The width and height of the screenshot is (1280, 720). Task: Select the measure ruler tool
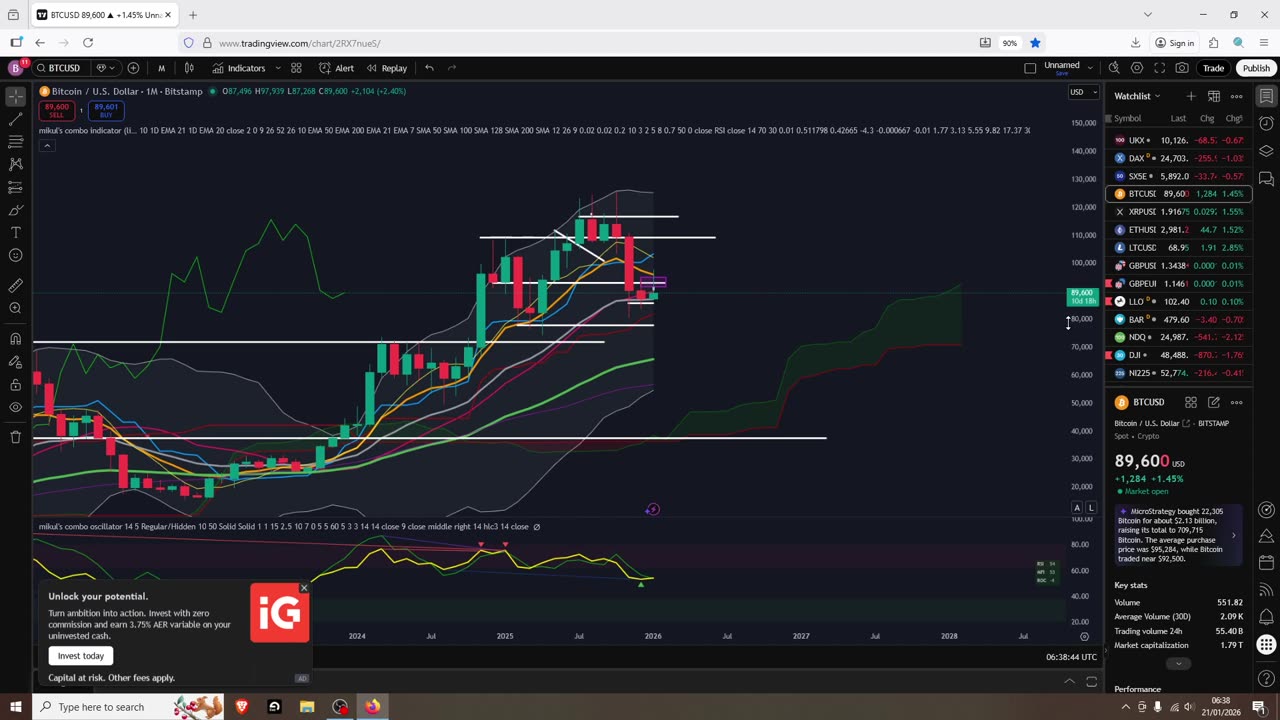click(x=15, y=285)
